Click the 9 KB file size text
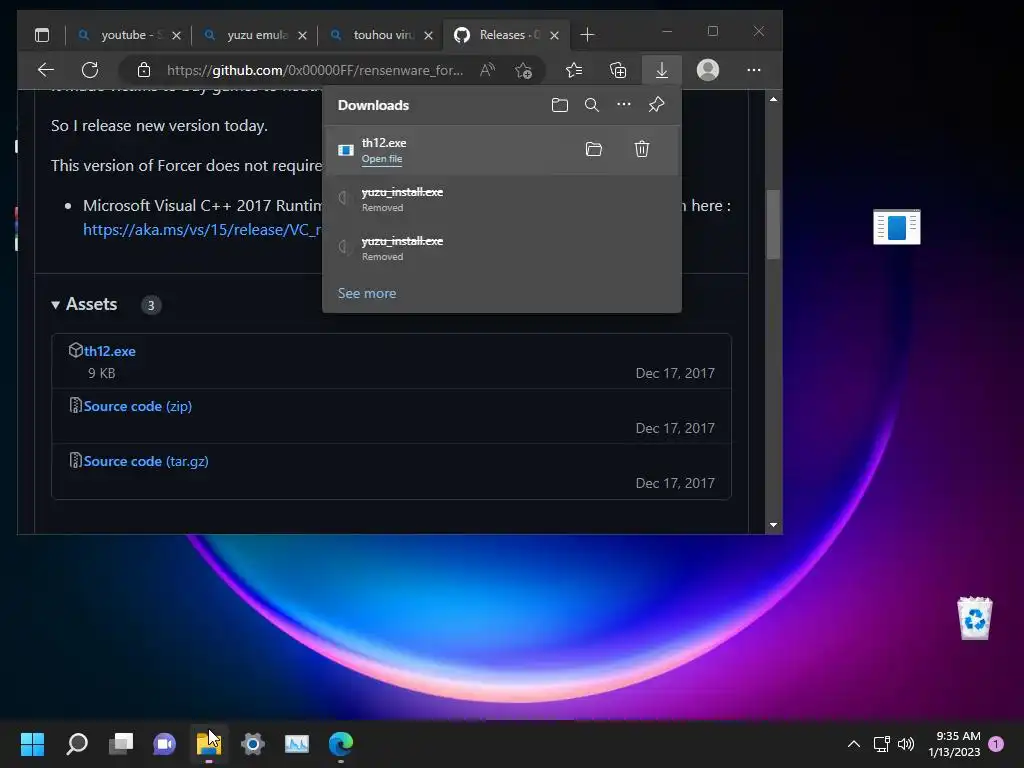Image resolution: width=1024 pixels, height=768 pixels. pyautogui.click(x=102, y=373)
